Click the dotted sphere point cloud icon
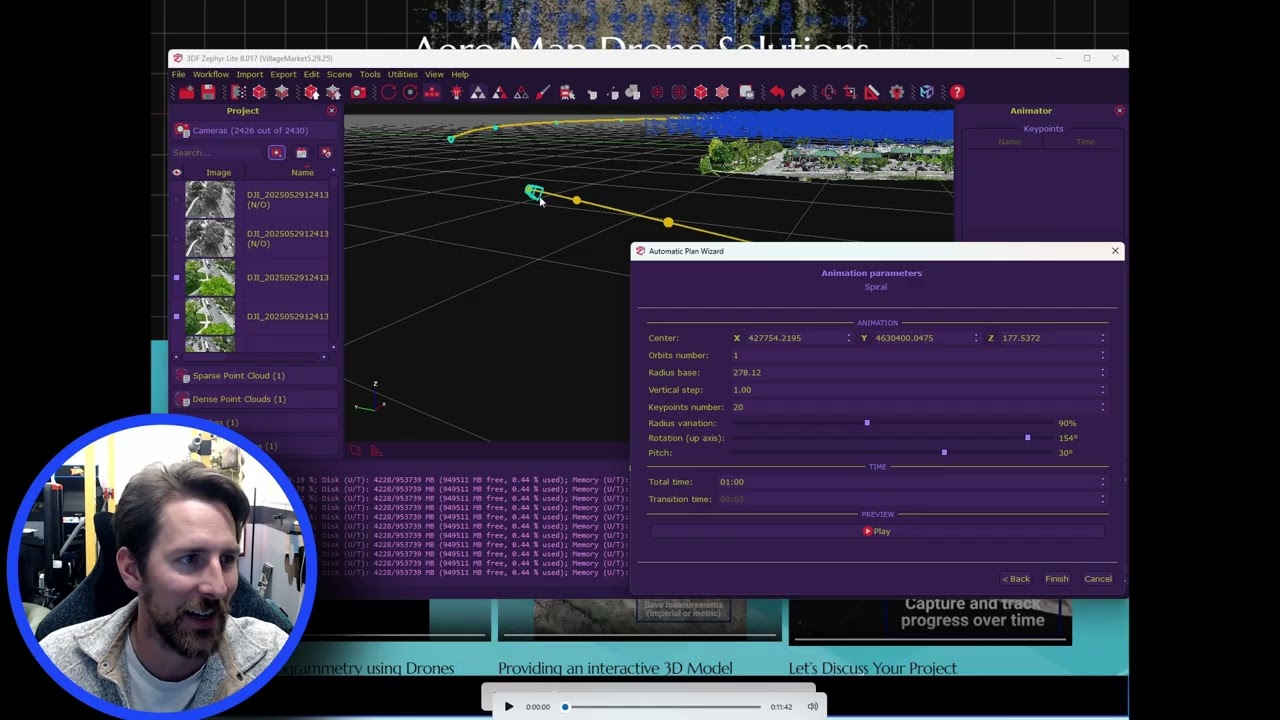 (x=657, y=92)
